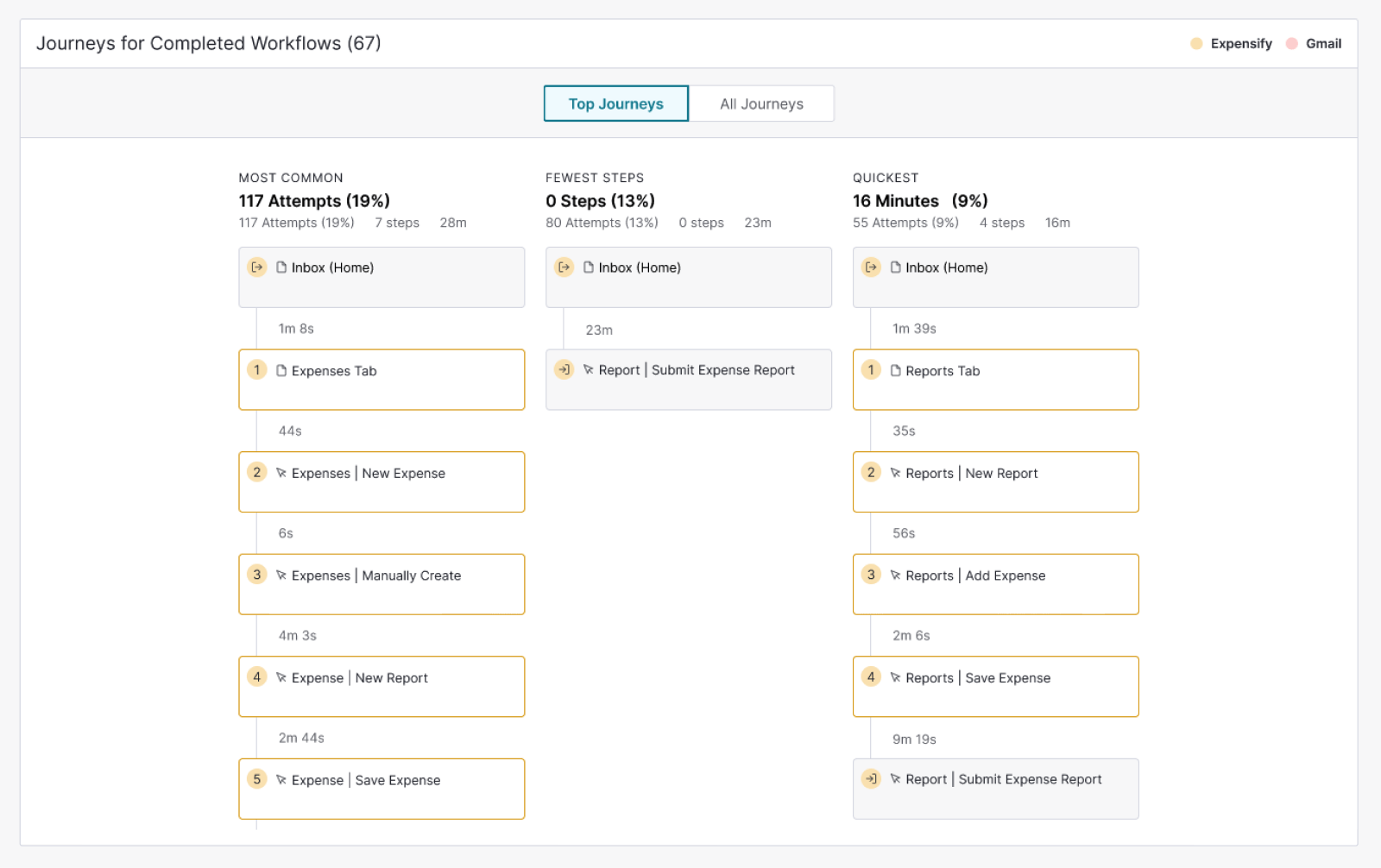Click step 1 badge on Reports Tab

click(x=872, y=370)
